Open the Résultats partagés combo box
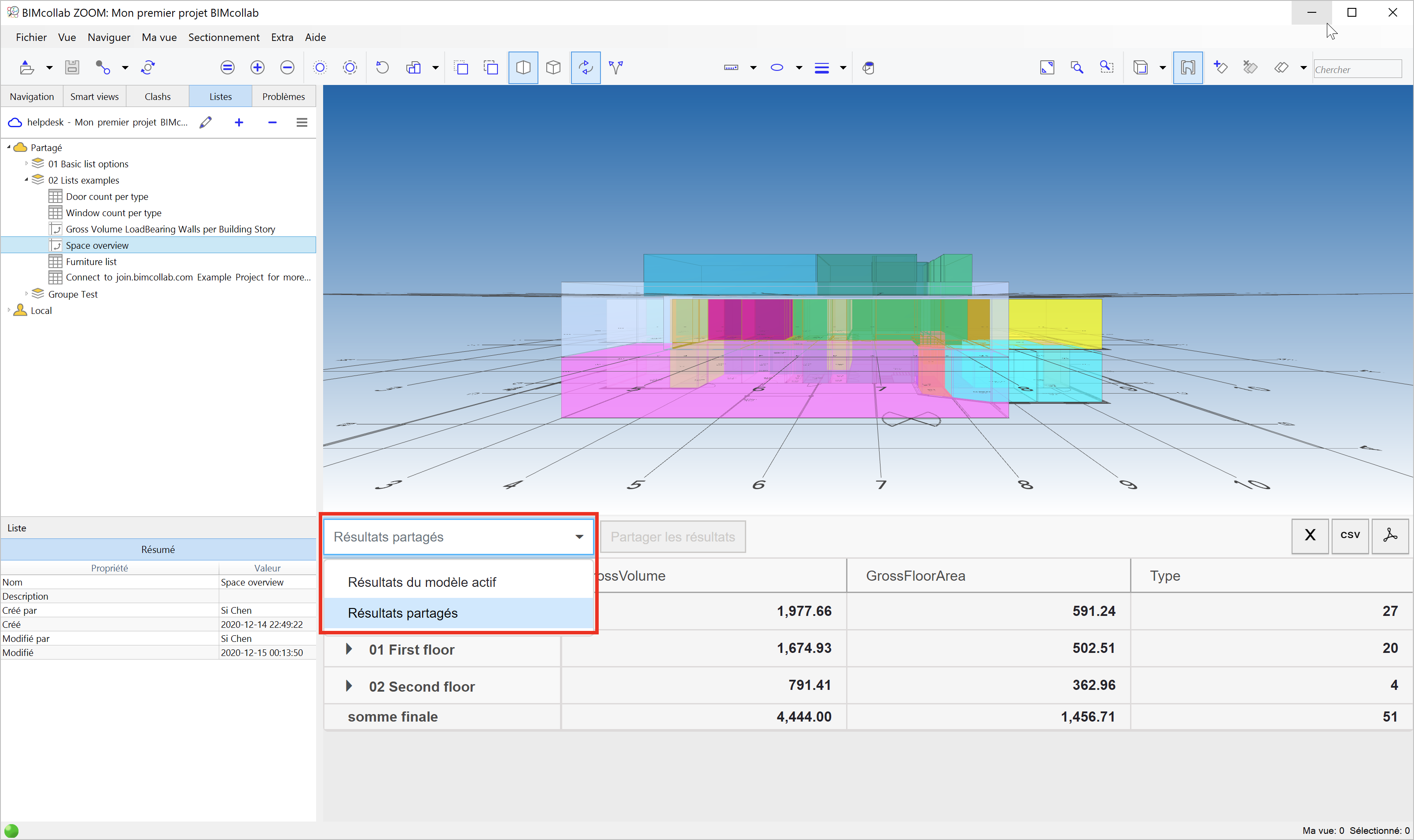Screen dimensions: 1414x840 point(458,537)
